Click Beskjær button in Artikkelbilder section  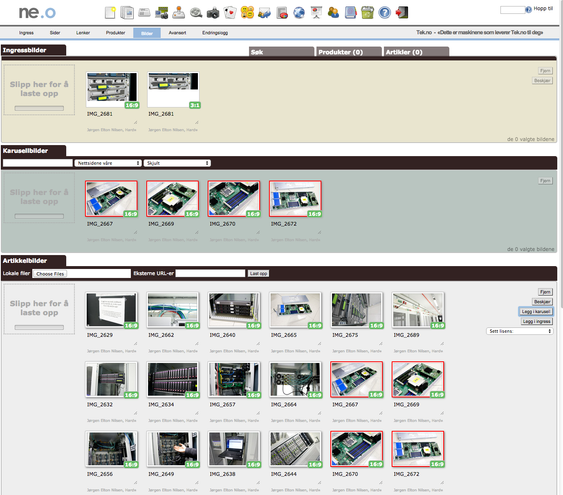click(x=542, y=302)
